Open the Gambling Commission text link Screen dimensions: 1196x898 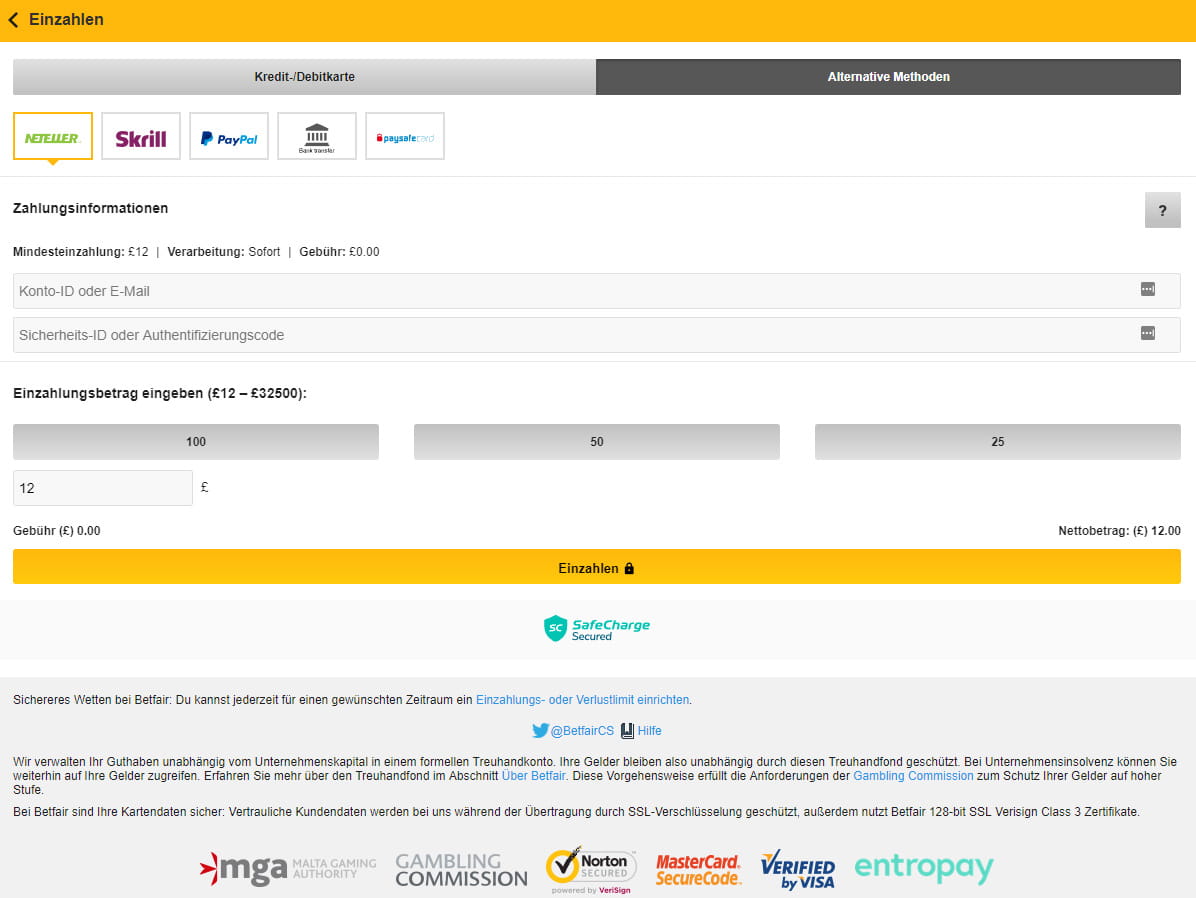click(x=913, y=776)
